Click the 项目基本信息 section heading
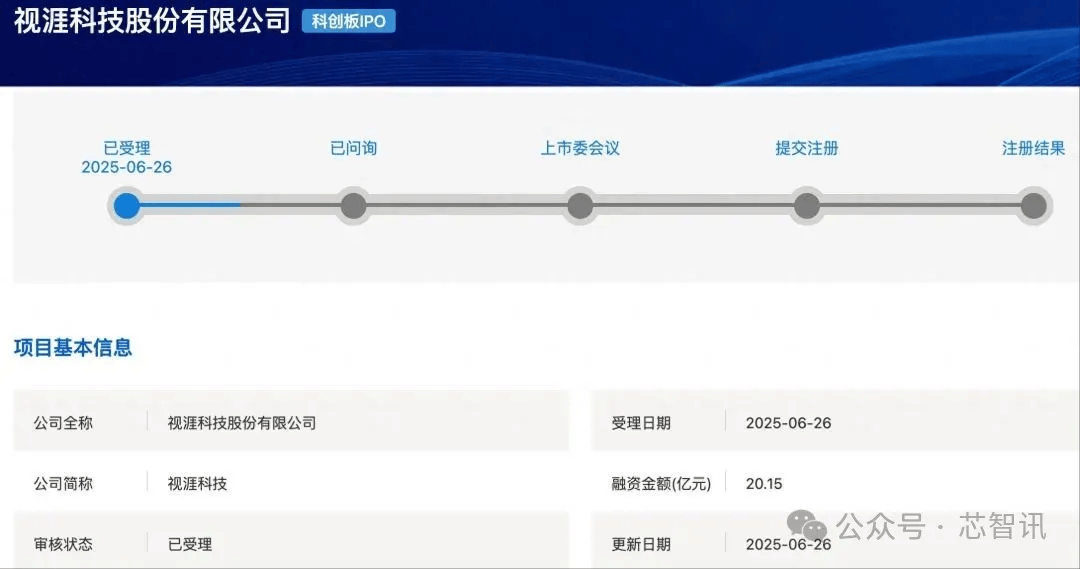Viewport: 1080px width, 569px height. [x=73, y=347]
